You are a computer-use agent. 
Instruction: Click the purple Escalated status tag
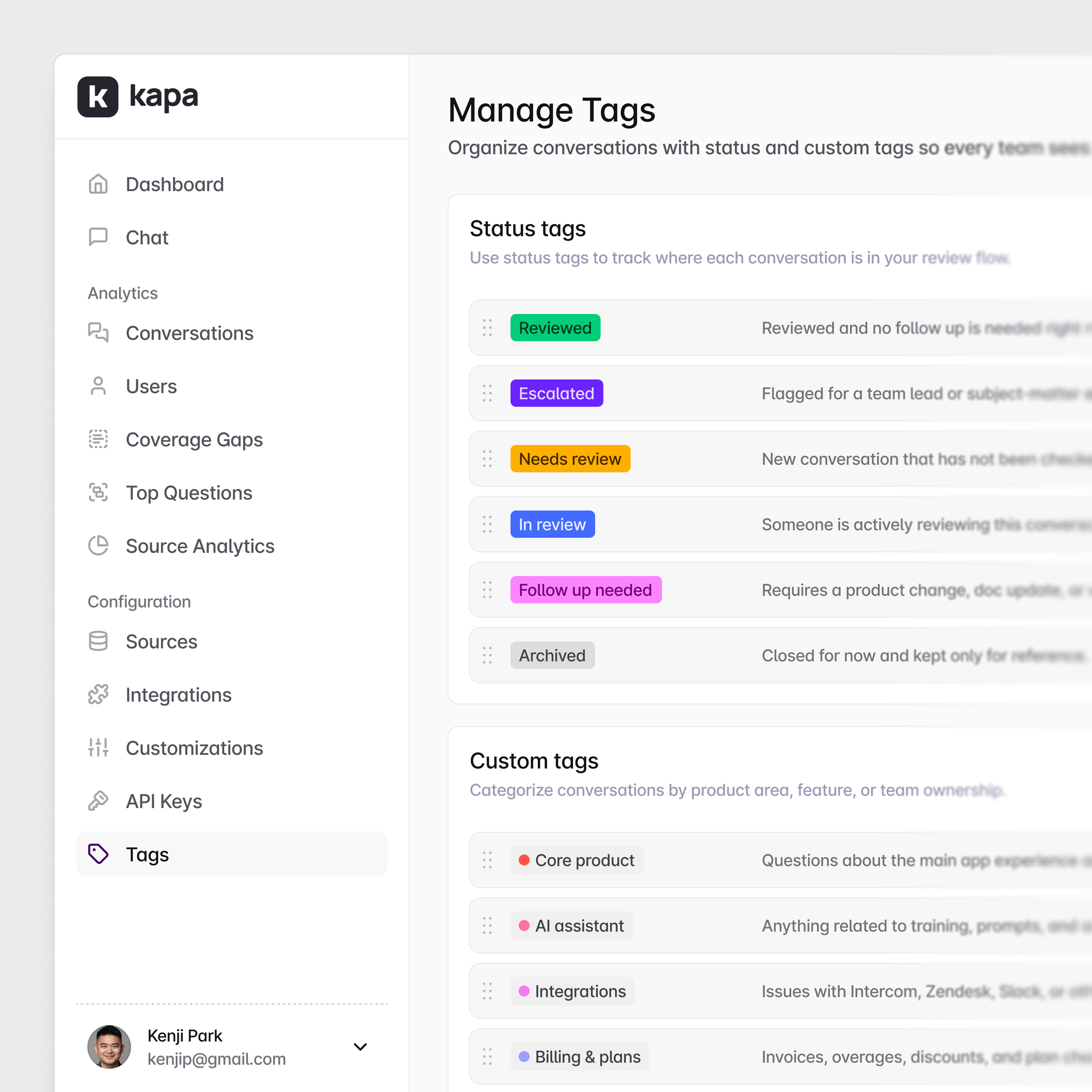click(557, 394)
